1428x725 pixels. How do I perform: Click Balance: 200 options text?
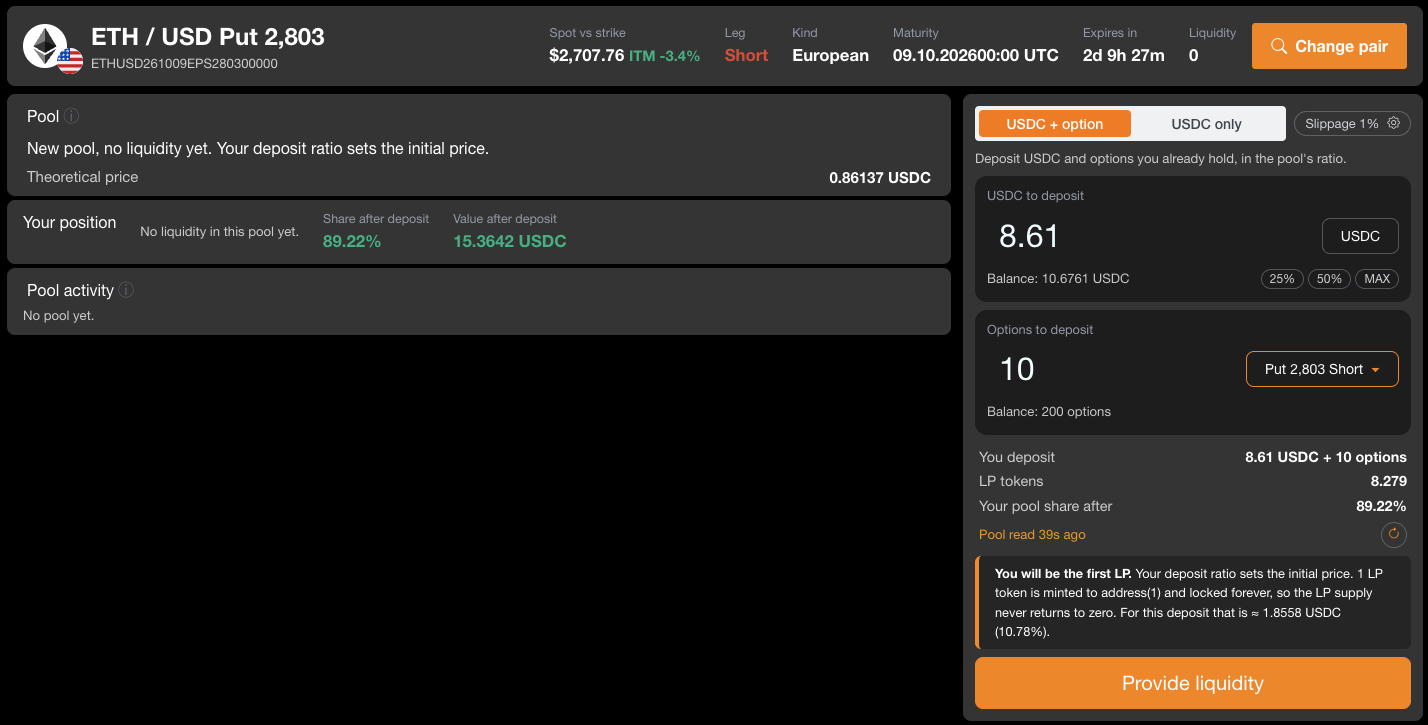pos(1049,412)
